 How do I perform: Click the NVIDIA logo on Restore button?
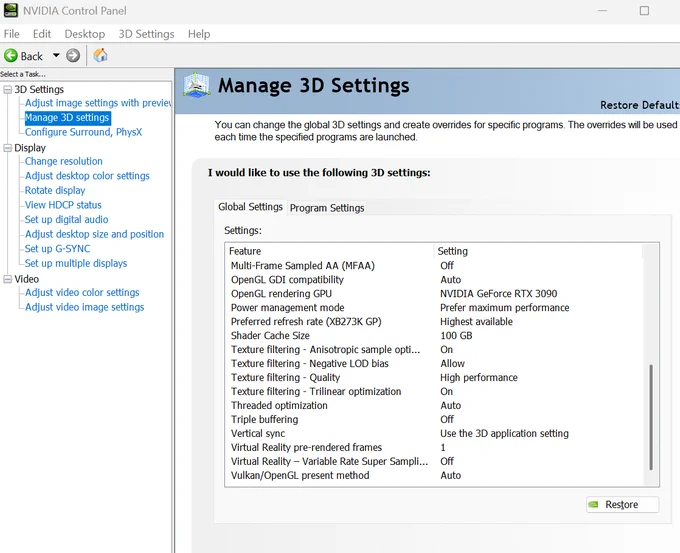tap(593, 504)
